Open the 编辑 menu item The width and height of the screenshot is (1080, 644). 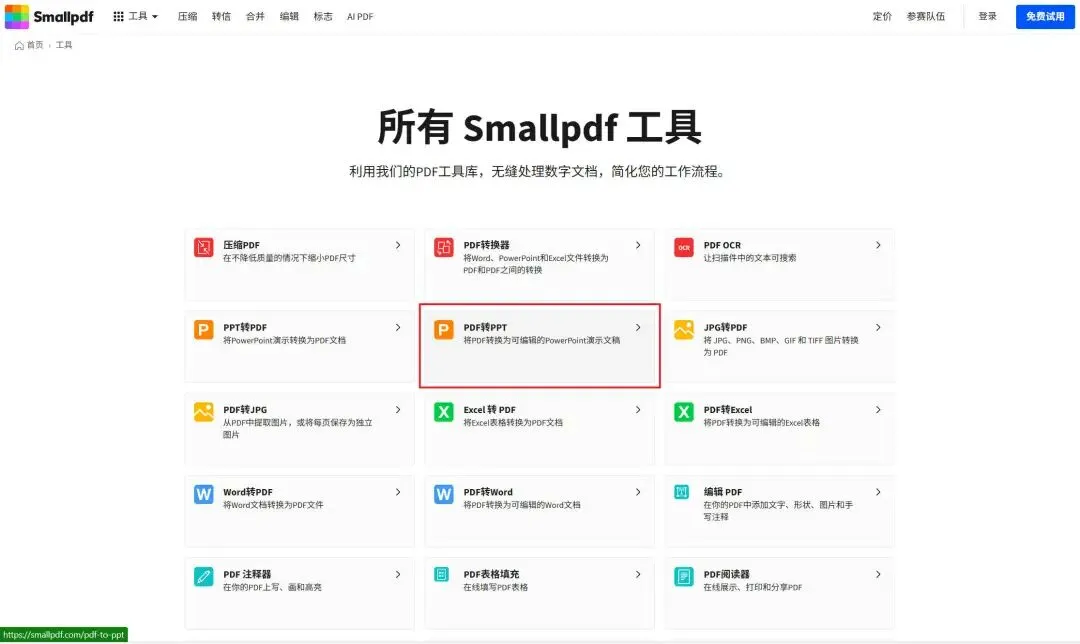point(289,17)
